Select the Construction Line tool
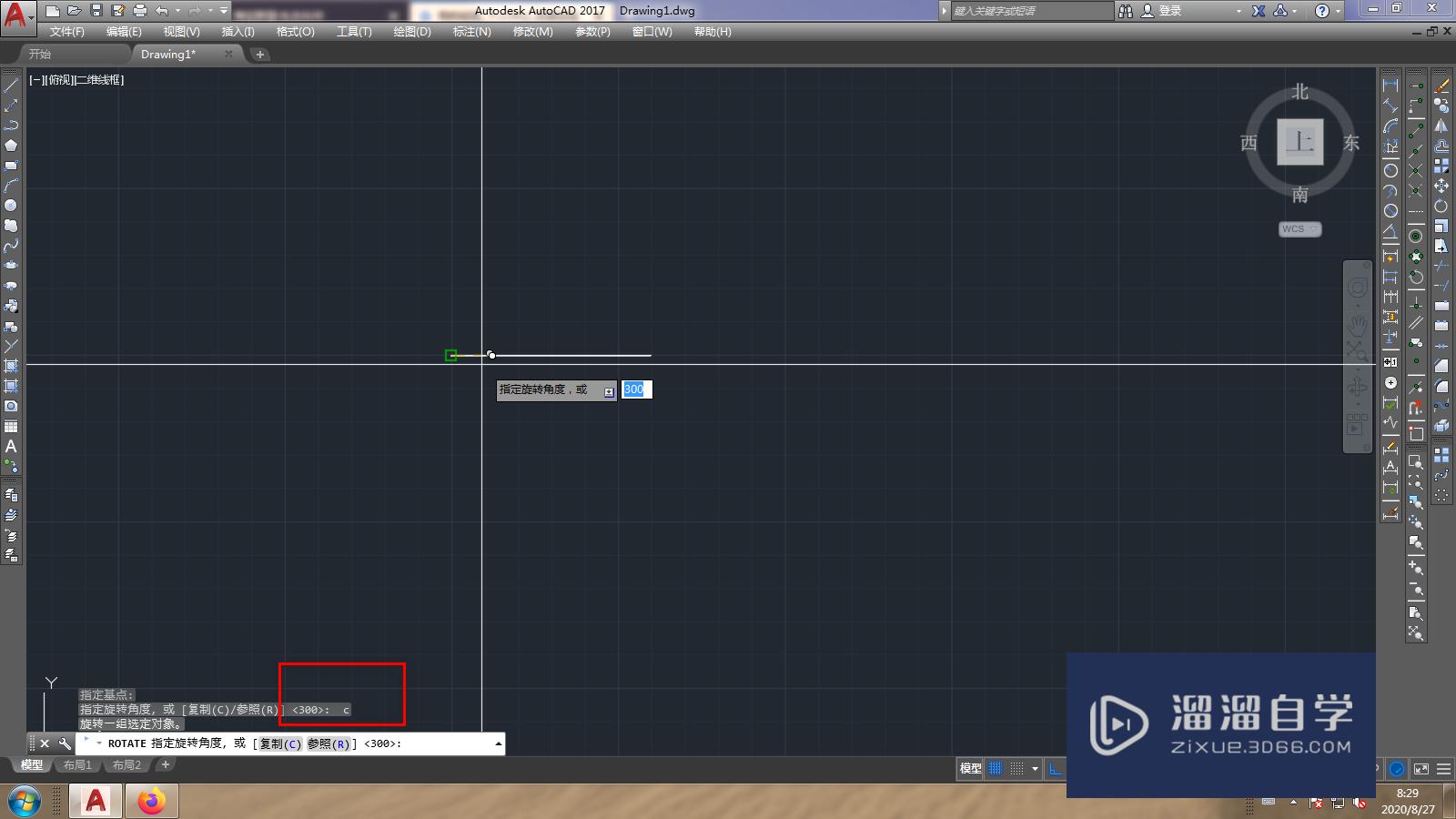Image resolution: width=1456 pixels, height=819 pixels. pos(11,105)
